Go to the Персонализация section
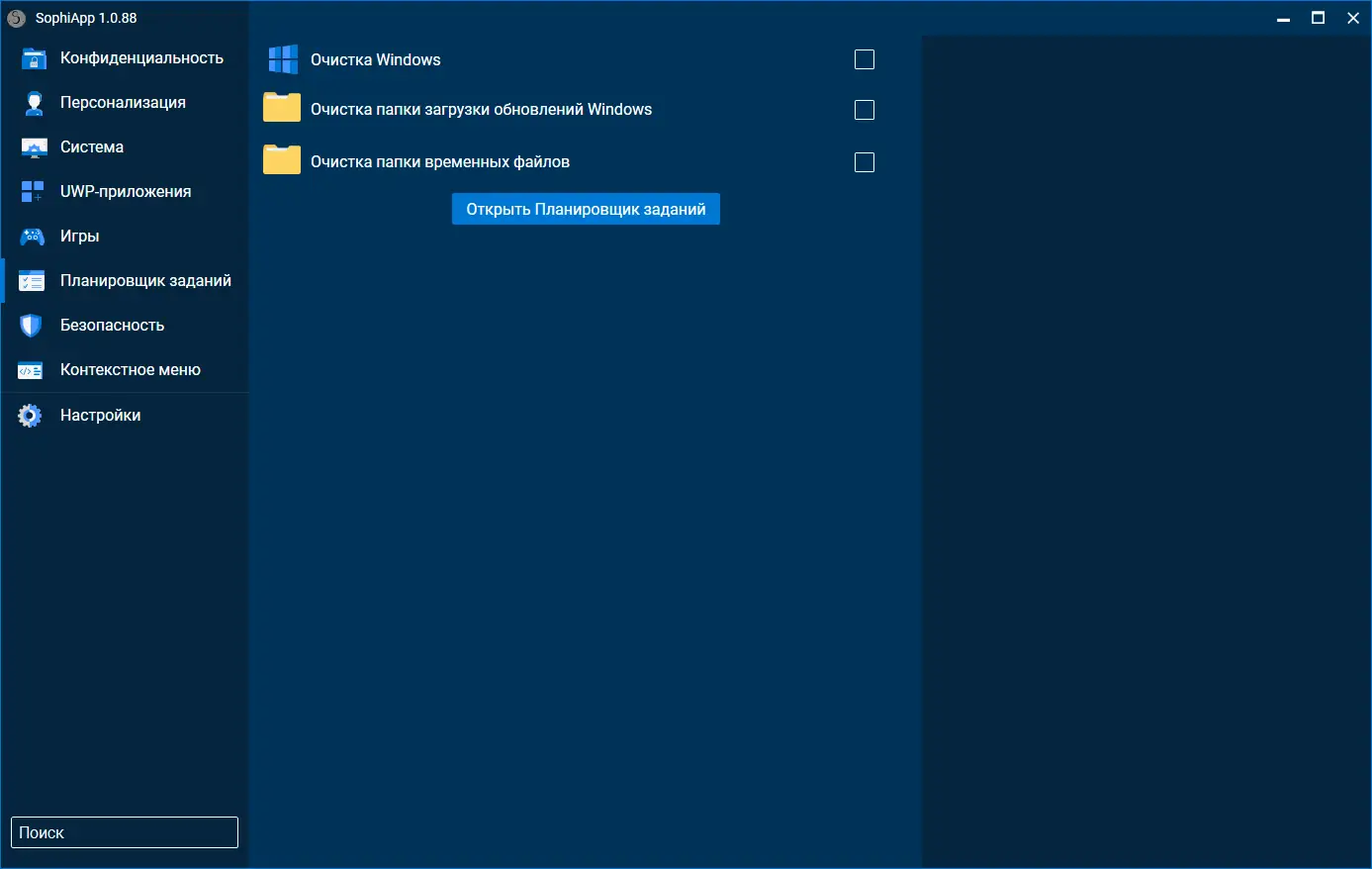Viewport: 1372px width, 869px height. click(125, 103)
